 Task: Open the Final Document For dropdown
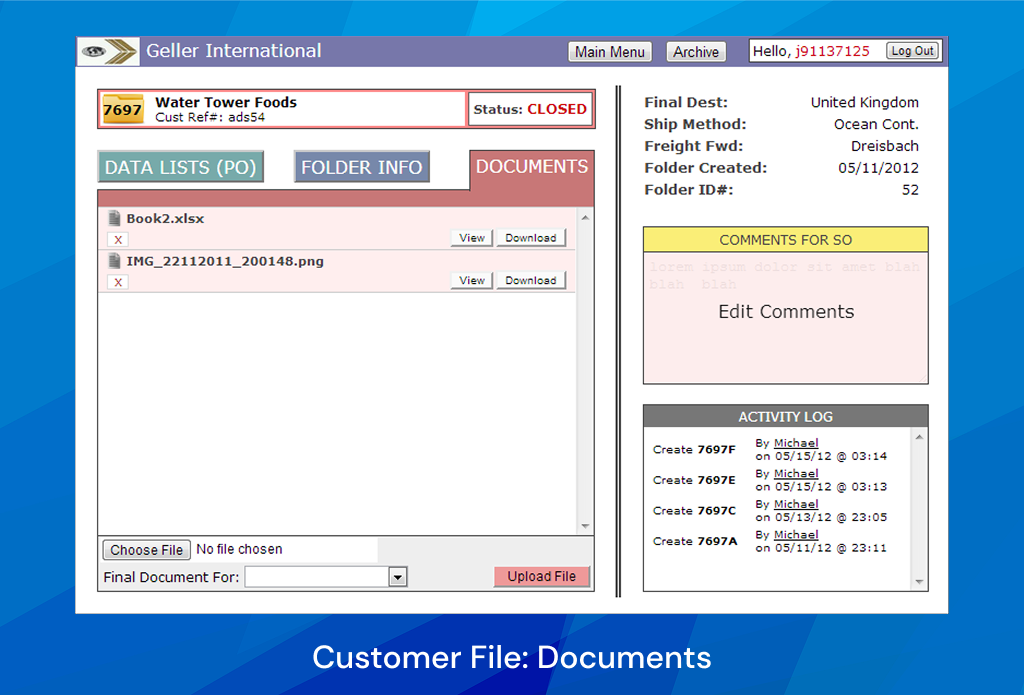pyautogui.click(x=398, y=576)
